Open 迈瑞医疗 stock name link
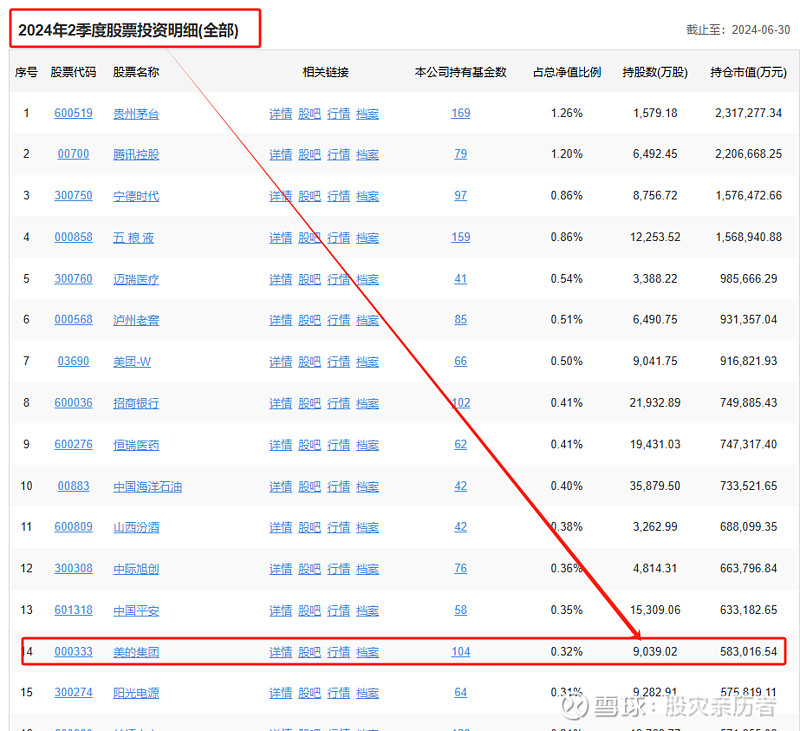Image resolution: width=800 pixels, height=731 pixels. tap(136, 280)
